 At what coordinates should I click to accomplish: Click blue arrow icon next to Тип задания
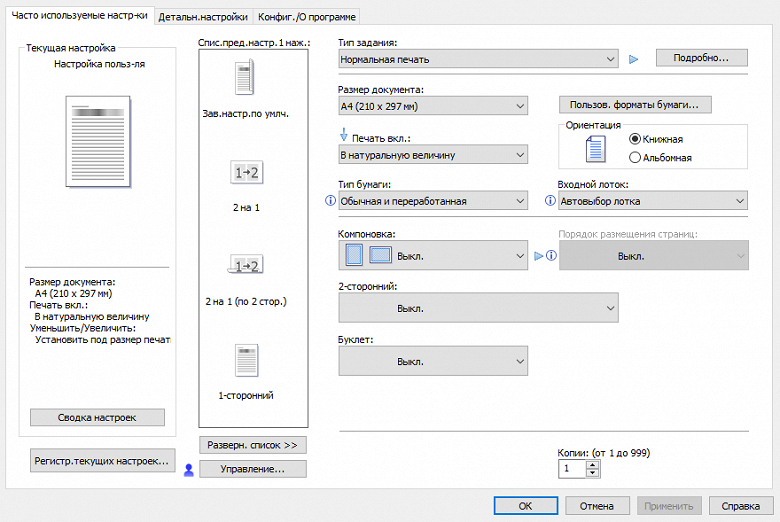(633, 59)
